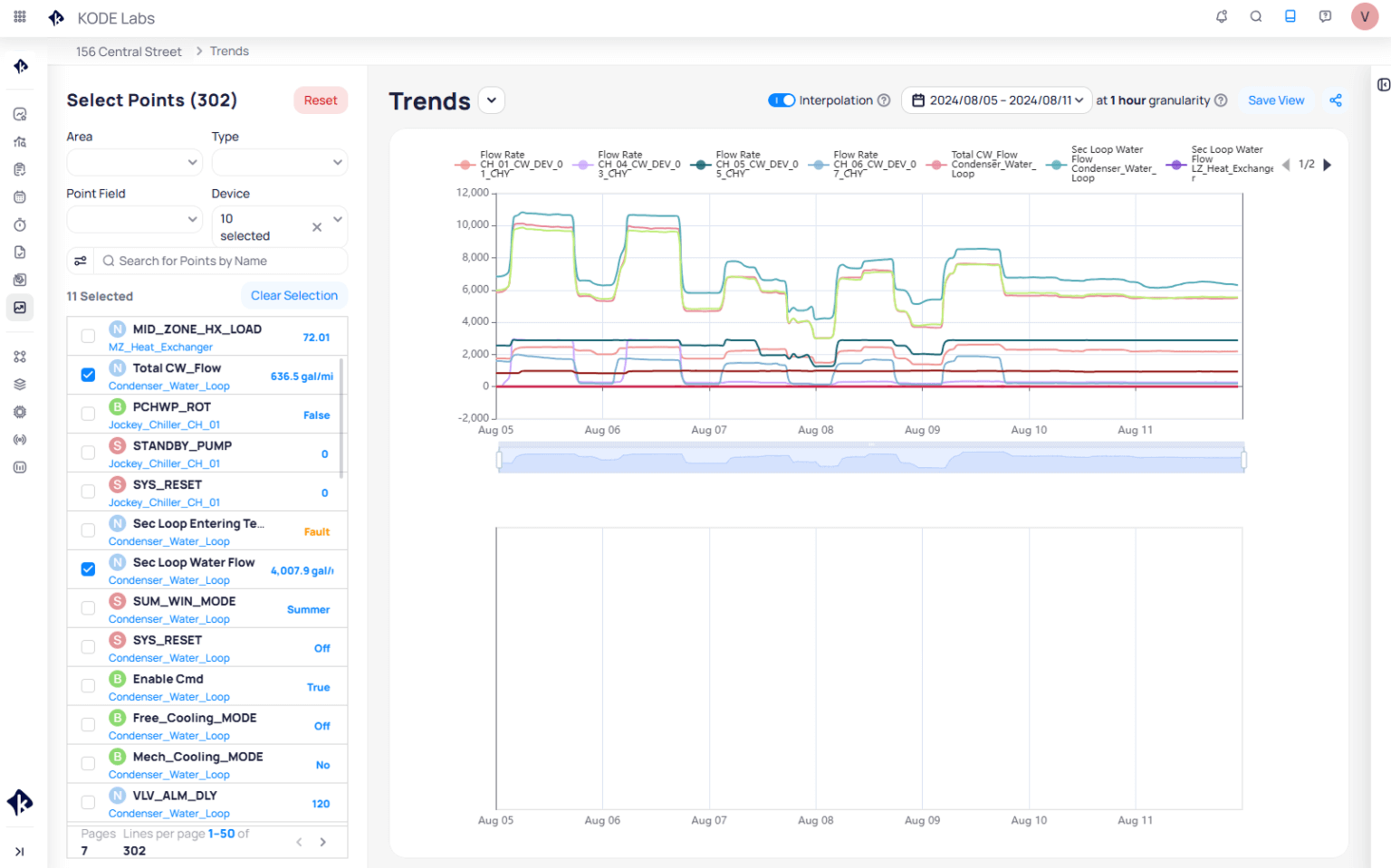Click the search magnifier in top bar
1391x868 pixels.
pos(1255,16)
